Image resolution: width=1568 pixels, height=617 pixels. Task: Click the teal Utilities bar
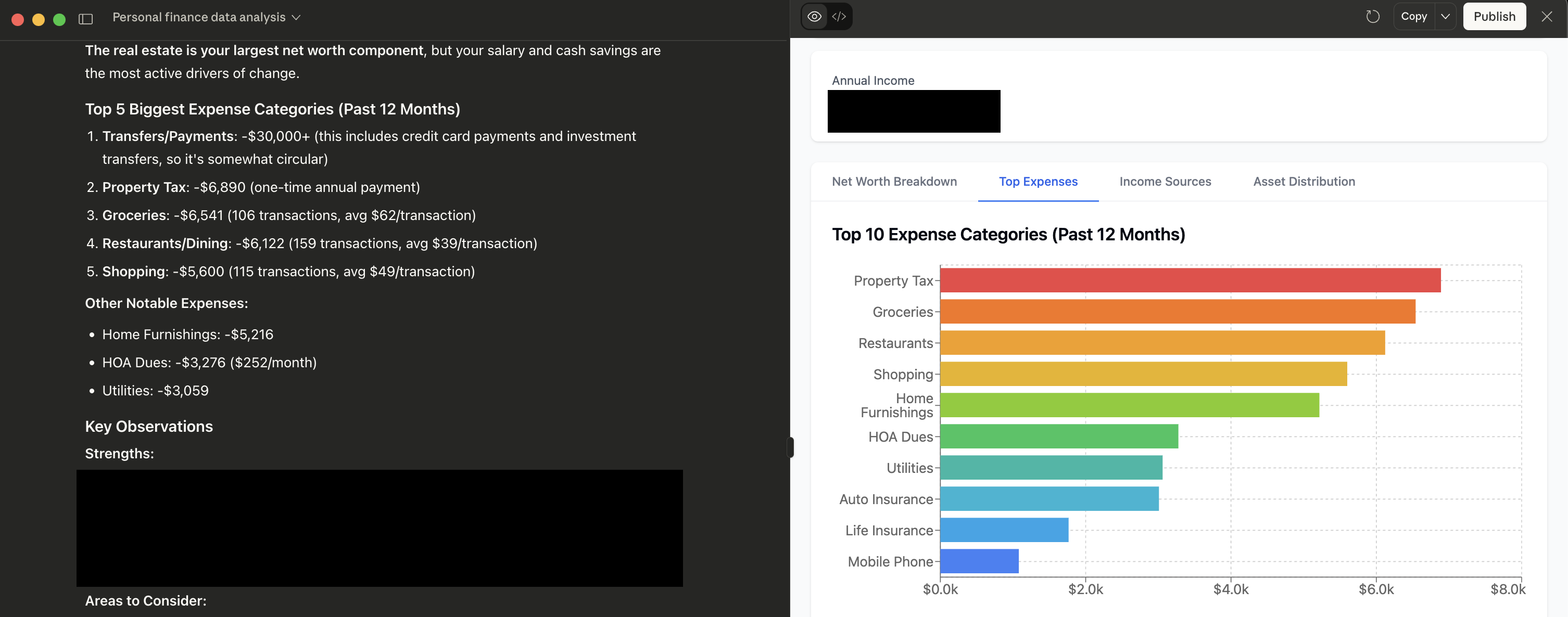(x=1051, y=467)
